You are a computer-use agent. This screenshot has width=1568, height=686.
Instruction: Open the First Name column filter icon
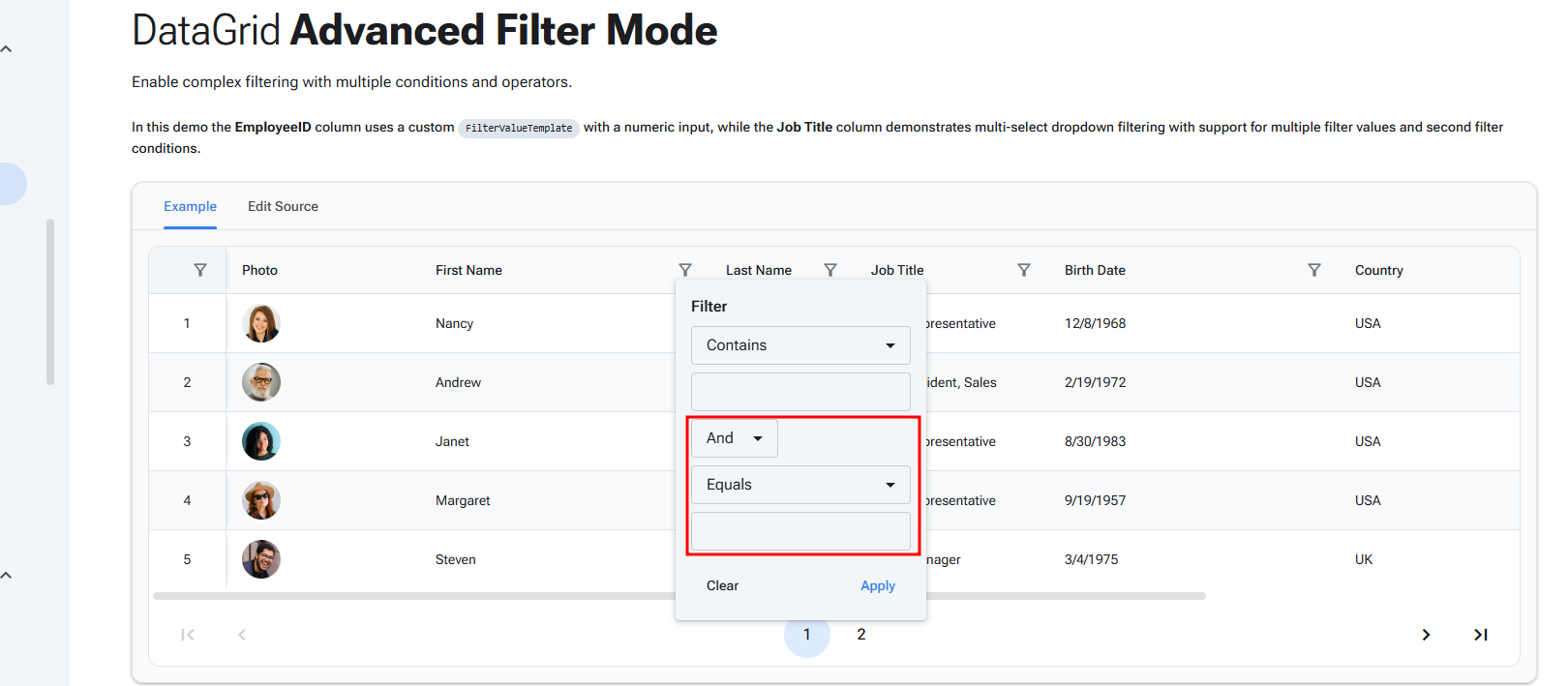[x=685, y=270]
